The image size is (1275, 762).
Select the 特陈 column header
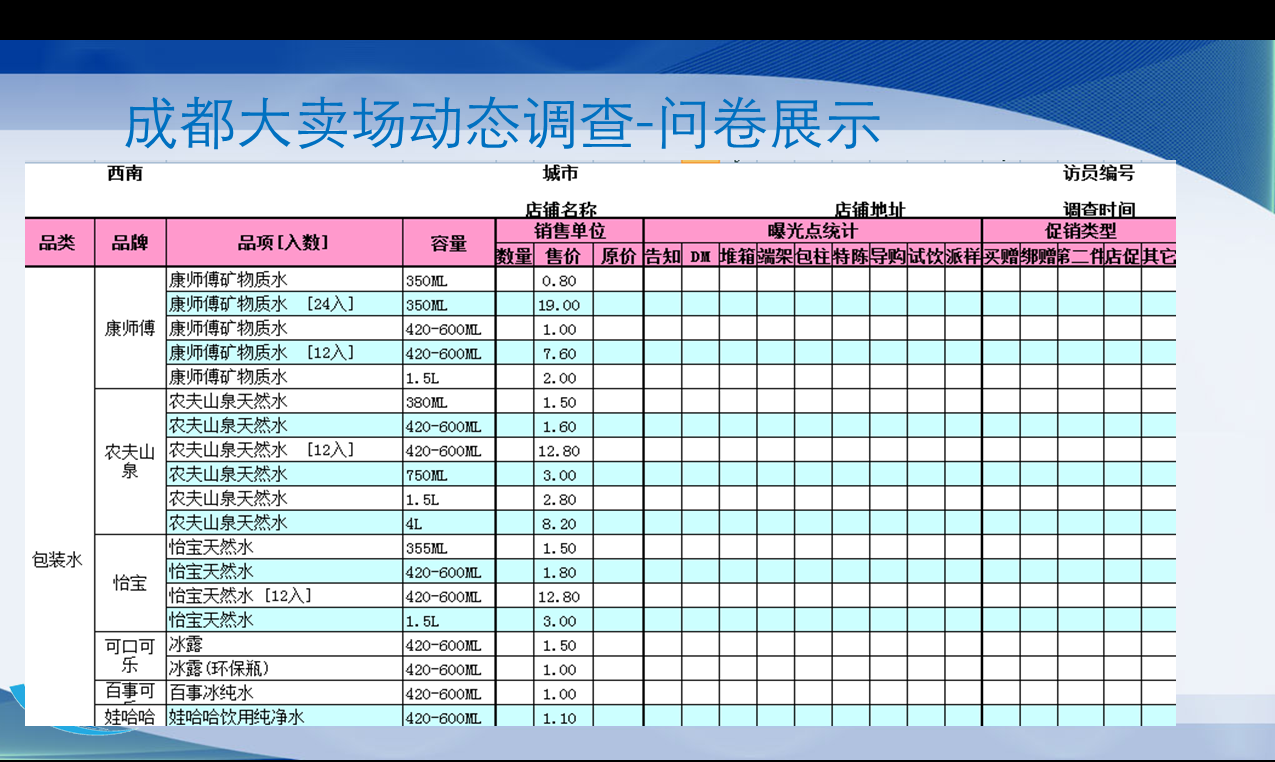pyautogui.click(x=850, y=255)
